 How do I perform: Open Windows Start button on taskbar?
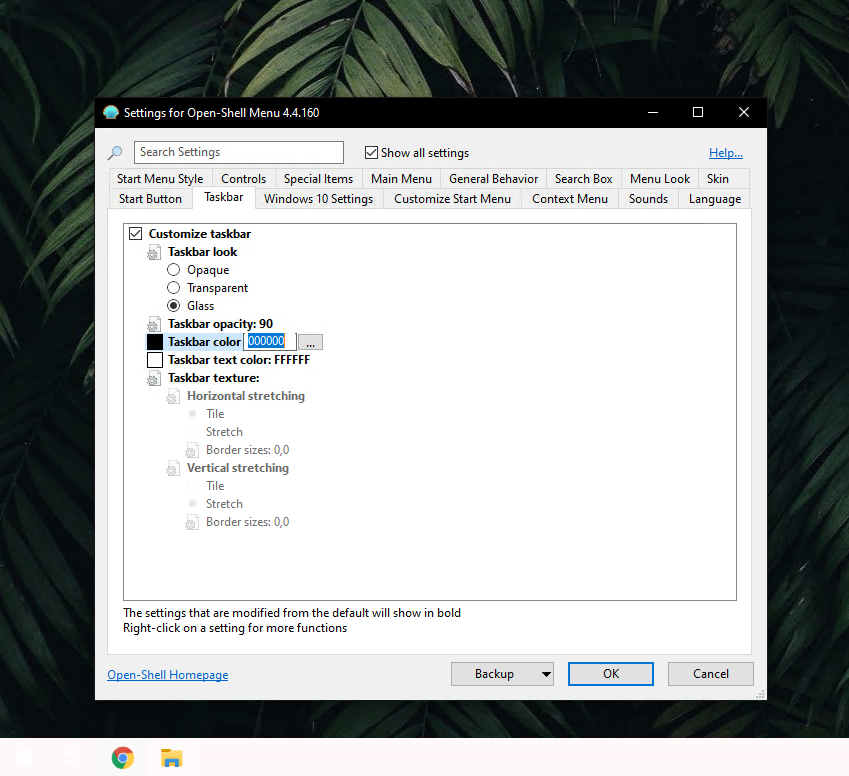point(24,758)
